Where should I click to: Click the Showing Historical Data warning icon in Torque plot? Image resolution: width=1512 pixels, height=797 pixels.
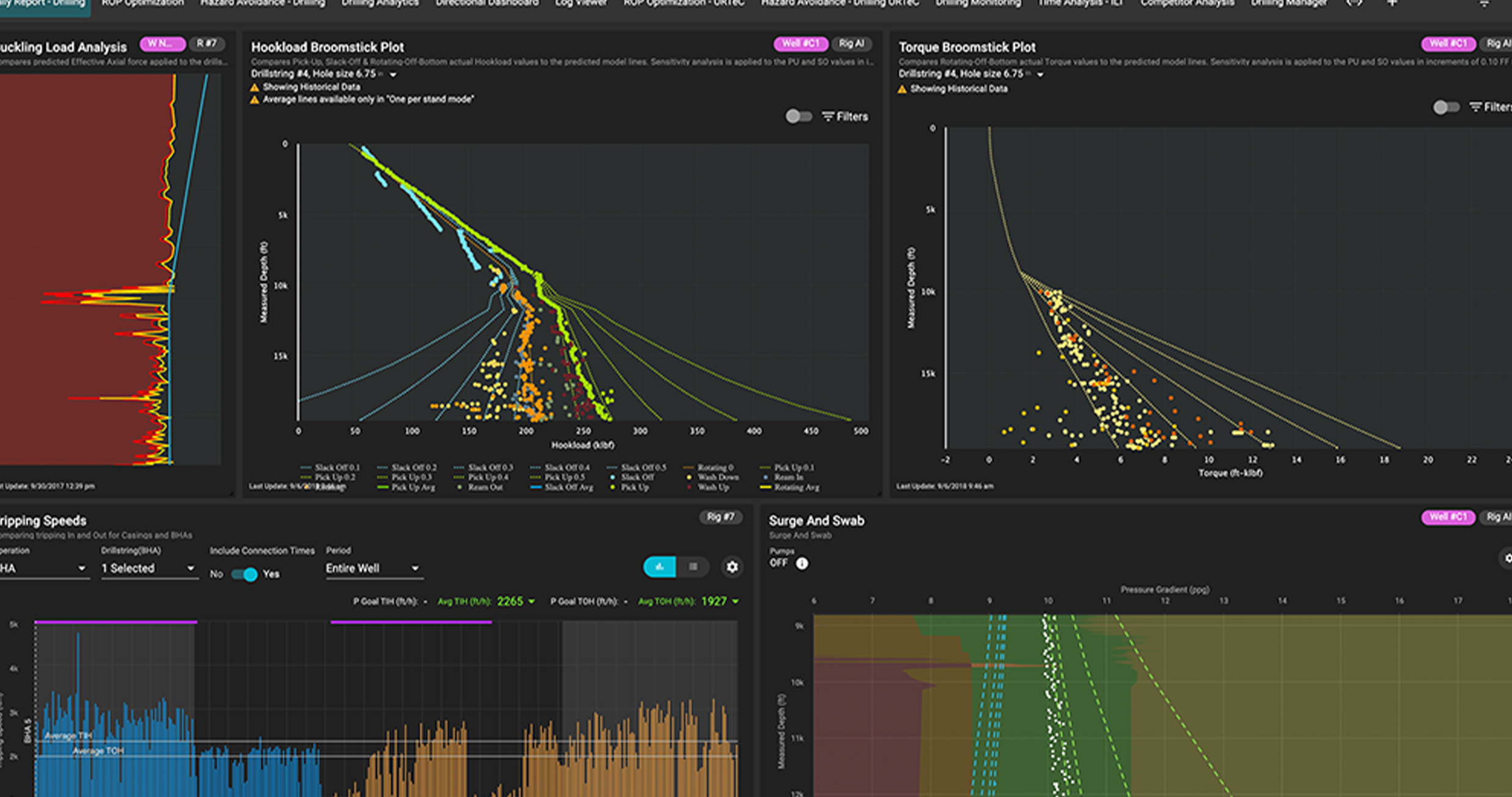click(902, 89)
